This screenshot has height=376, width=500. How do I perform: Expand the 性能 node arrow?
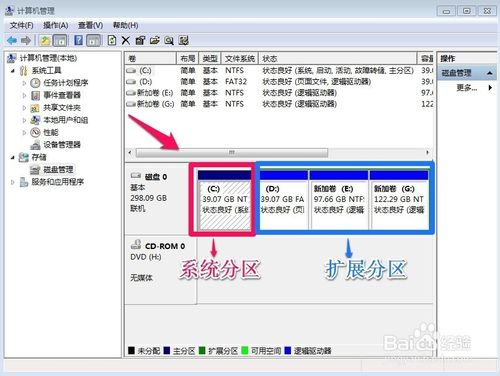24,133
